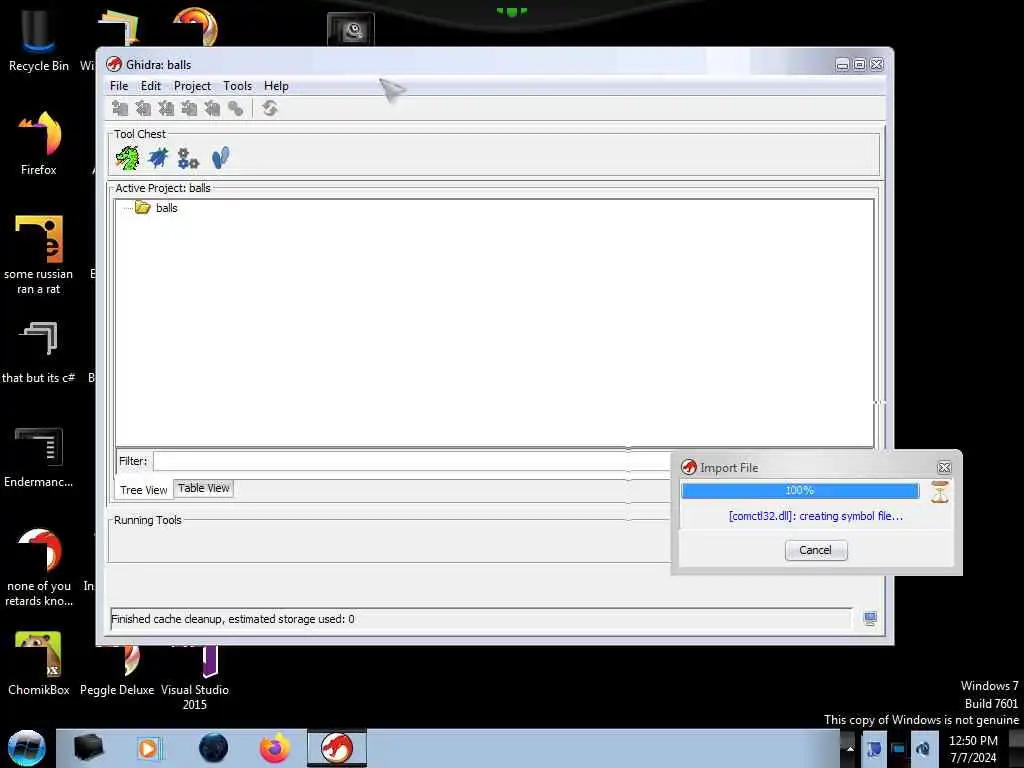
Task: Select the ChomikBox desktop icon
Action: coord(39,663)
